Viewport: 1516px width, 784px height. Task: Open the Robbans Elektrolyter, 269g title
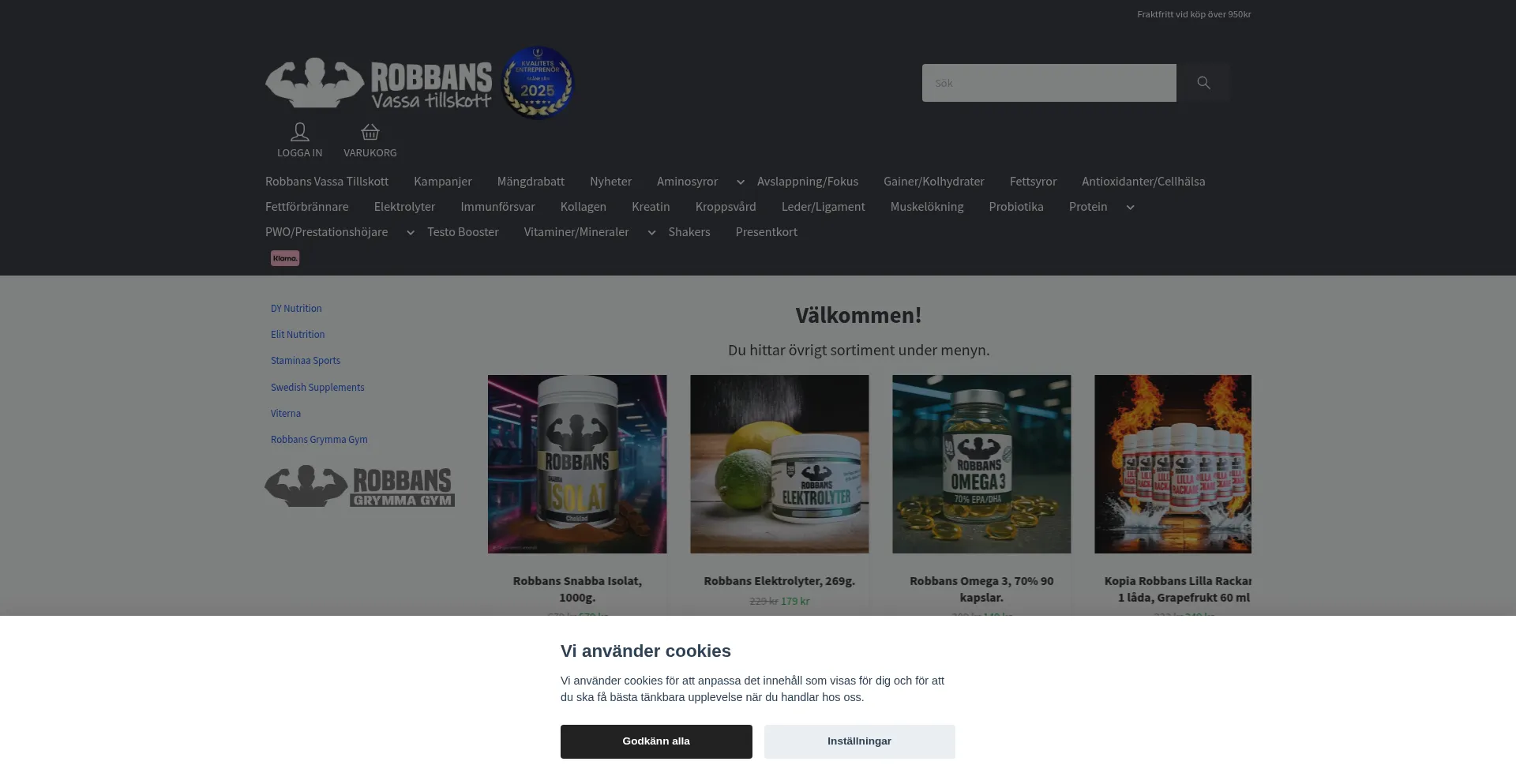(779, 581)
